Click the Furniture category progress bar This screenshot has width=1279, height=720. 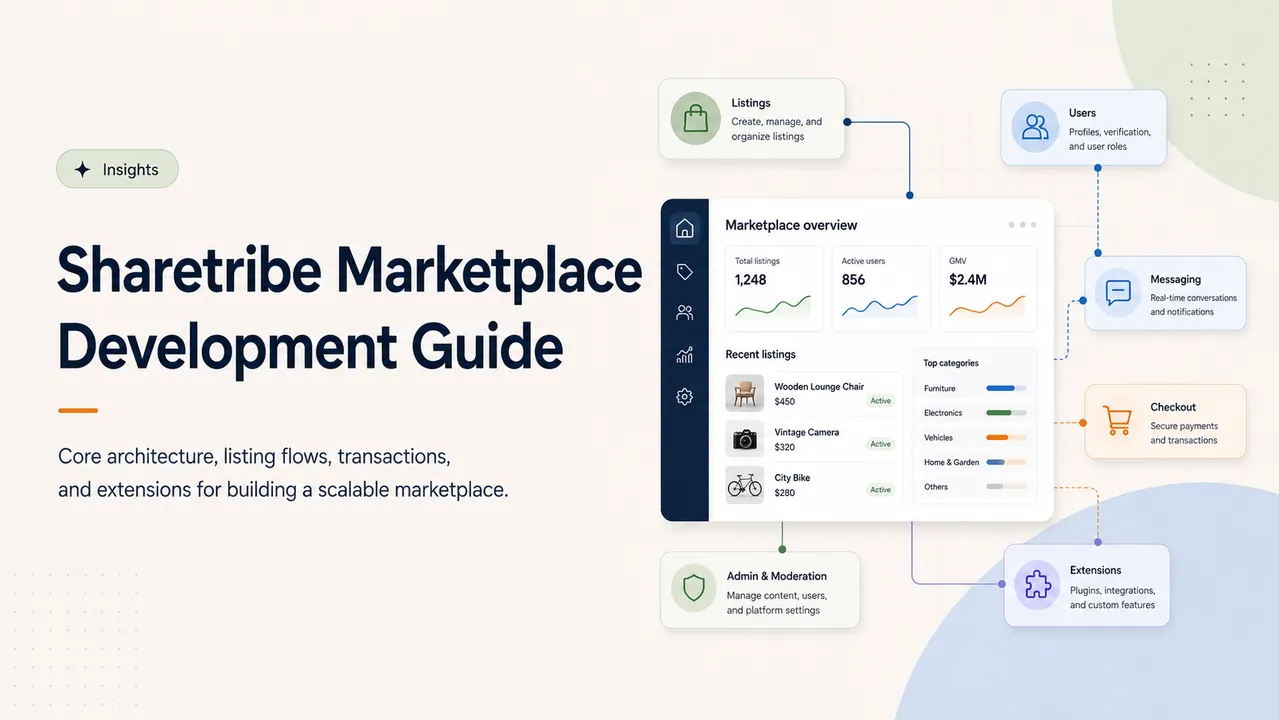[x=1006, y=388]
